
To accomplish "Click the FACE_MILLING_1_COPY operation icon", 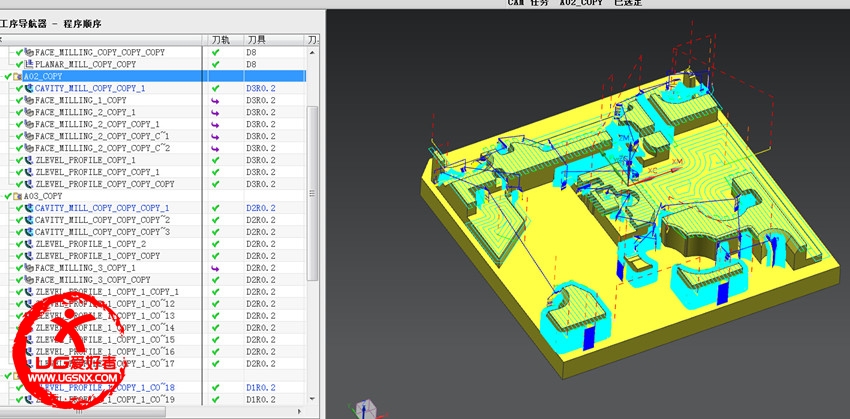I will [29, 100].
